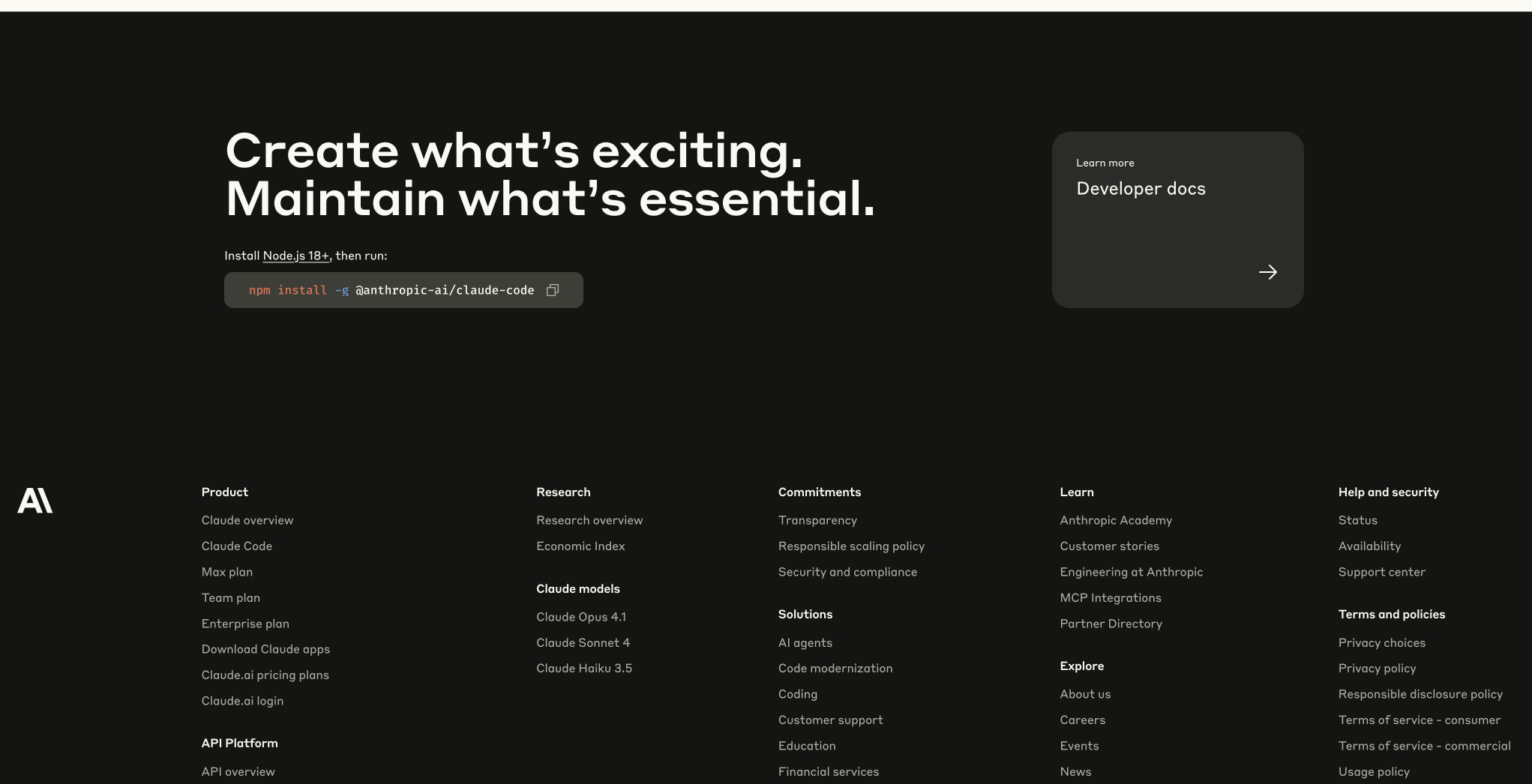View MCP Integrations
Viewport: 1532px width, 784px height.
coord(1111,597)
